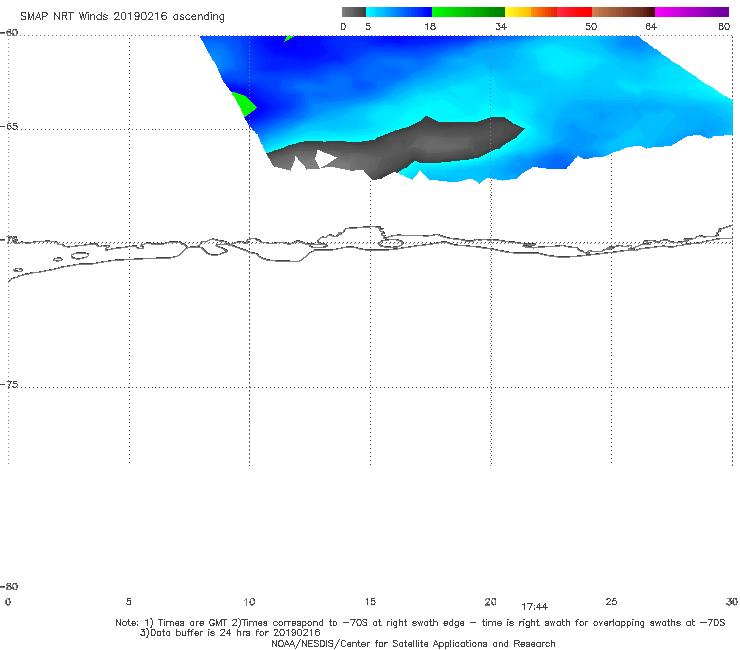Click the color bar label "50"

(x=591, y=26)
